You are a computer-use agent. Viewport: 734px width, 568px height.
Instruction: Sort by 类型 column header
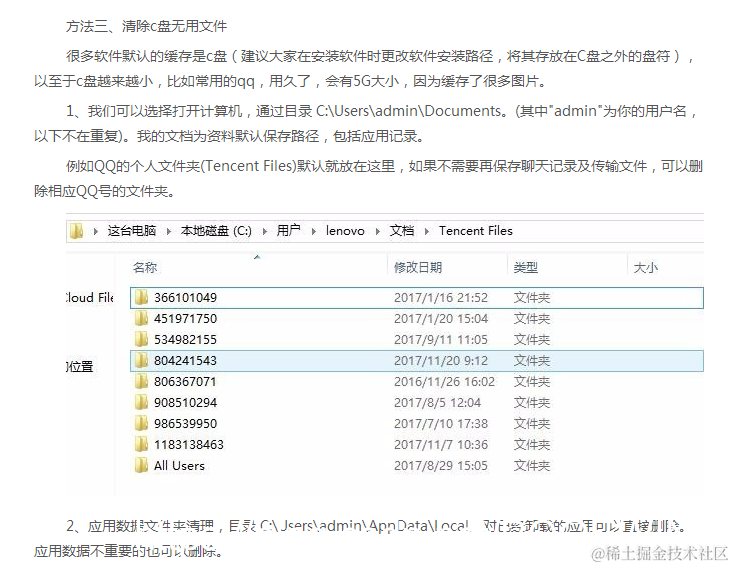click(x=525, y=267)
